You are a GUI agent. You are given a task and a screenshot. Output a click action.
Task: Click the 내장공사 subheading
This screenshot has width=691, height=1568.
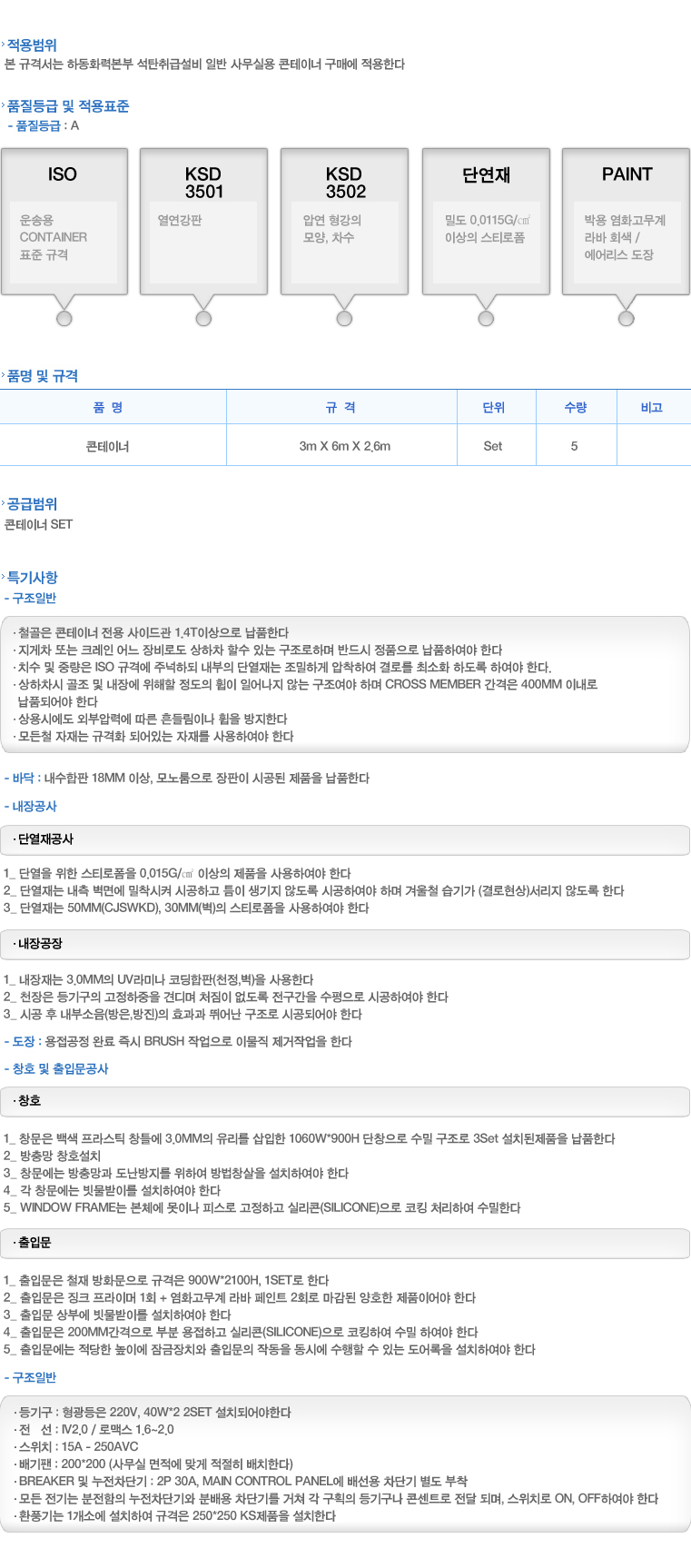coord(32,807)
